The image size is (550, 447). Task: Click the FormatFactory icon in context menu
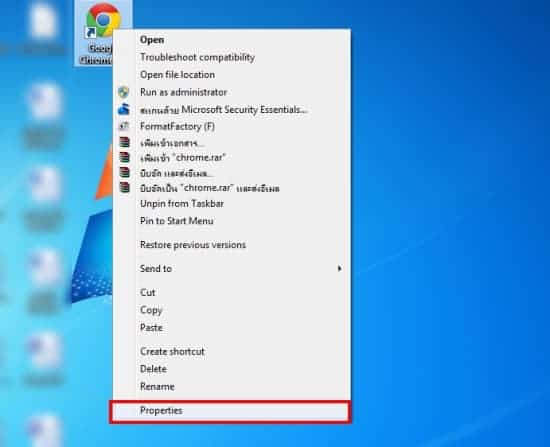coord(123,126)
